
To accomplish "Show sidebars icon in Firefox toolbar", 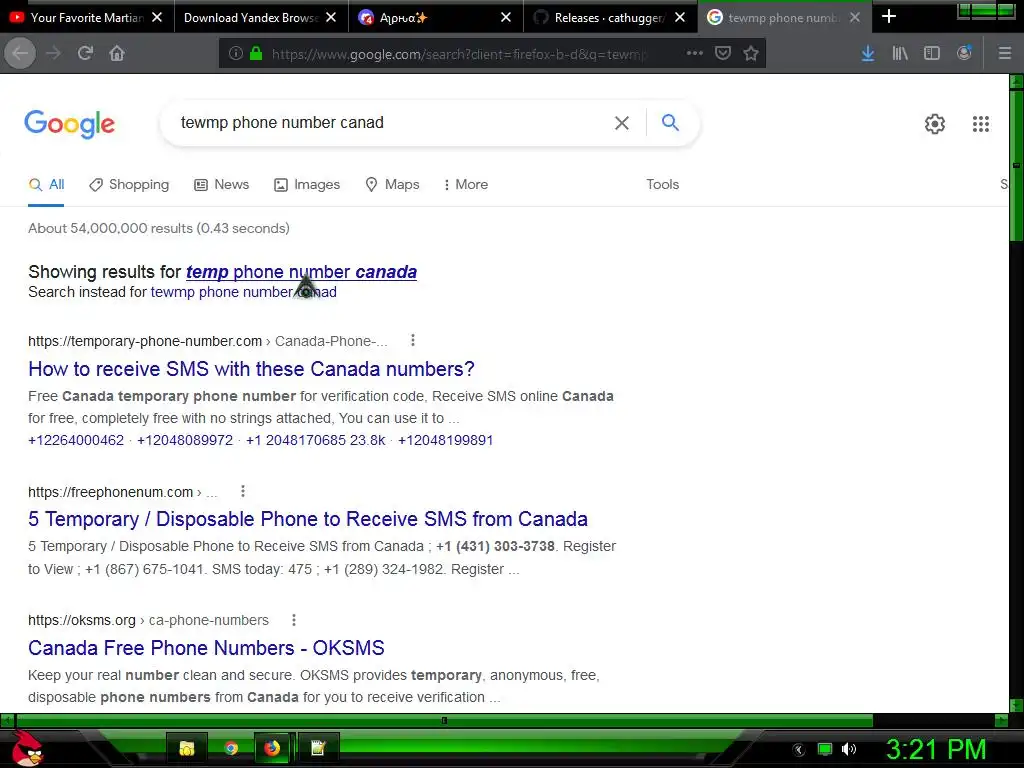I will [x=932, y=54].
